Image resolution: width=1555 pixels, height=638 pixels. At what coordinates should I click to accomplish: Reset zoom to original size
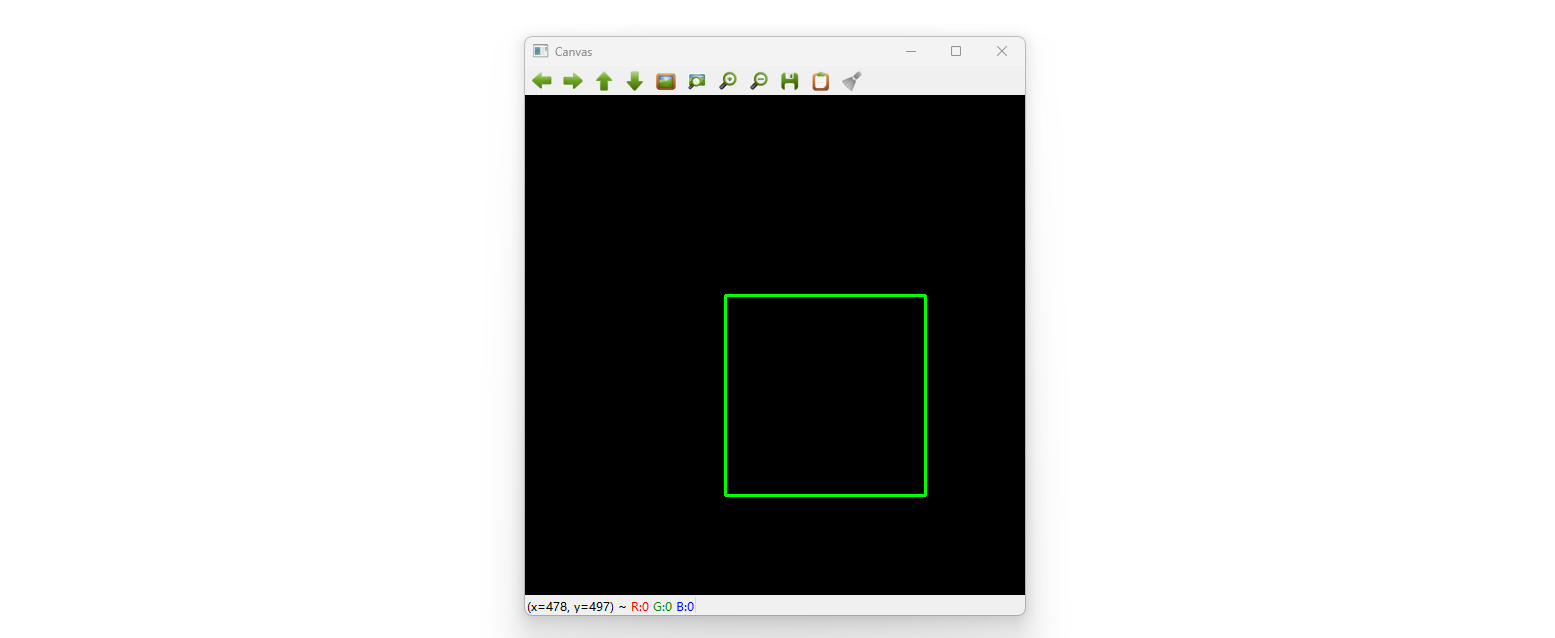click(x=665, y=81)
